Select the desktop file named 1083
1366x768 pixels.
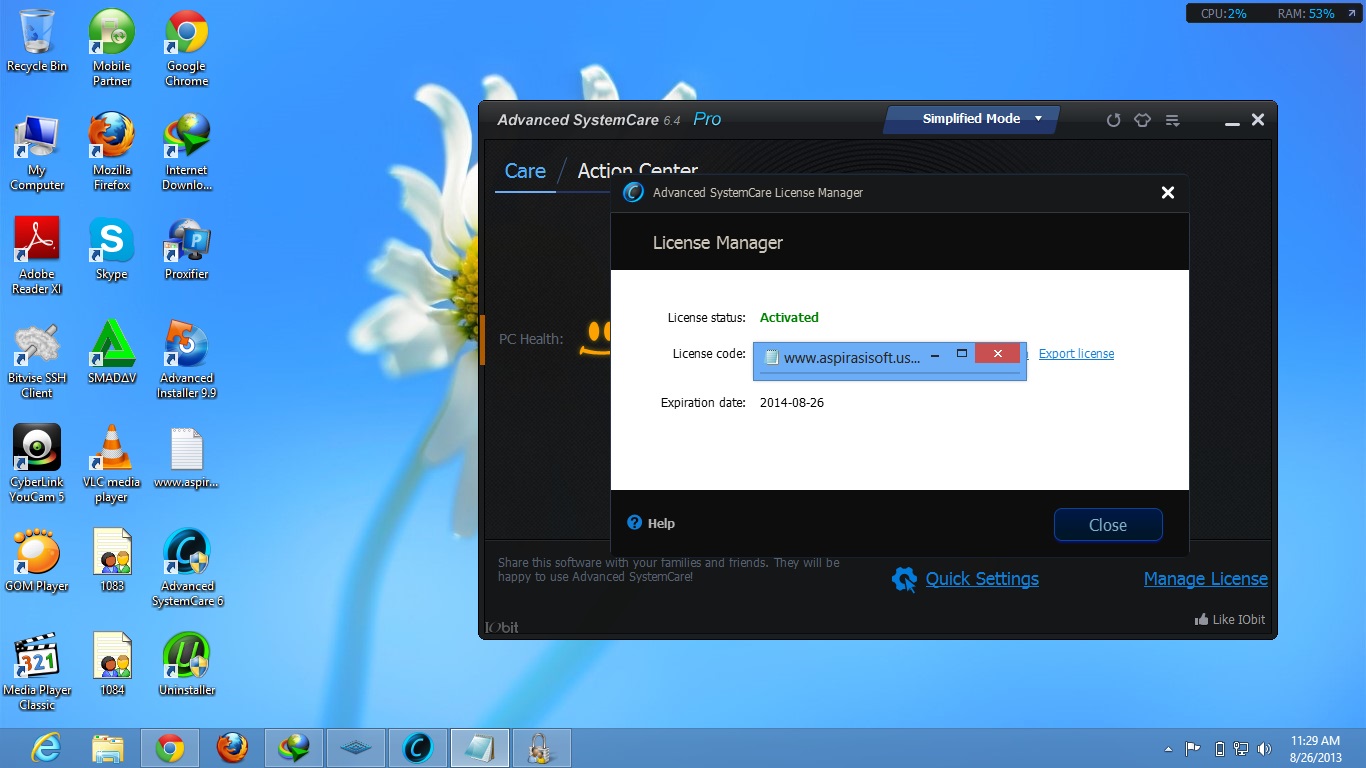[x=112, y=561]
